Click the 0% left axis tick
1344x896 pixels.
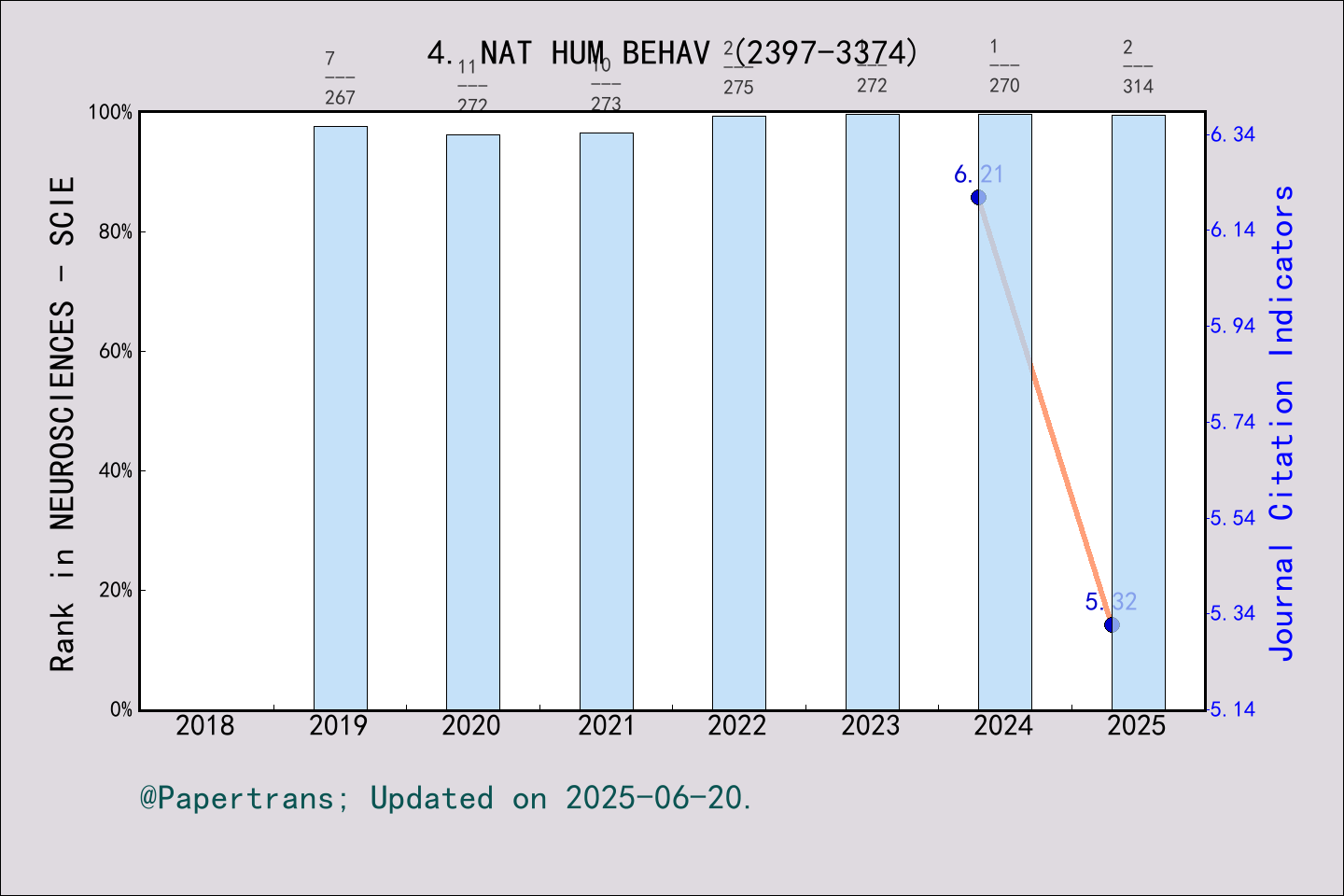pos(121,709)
